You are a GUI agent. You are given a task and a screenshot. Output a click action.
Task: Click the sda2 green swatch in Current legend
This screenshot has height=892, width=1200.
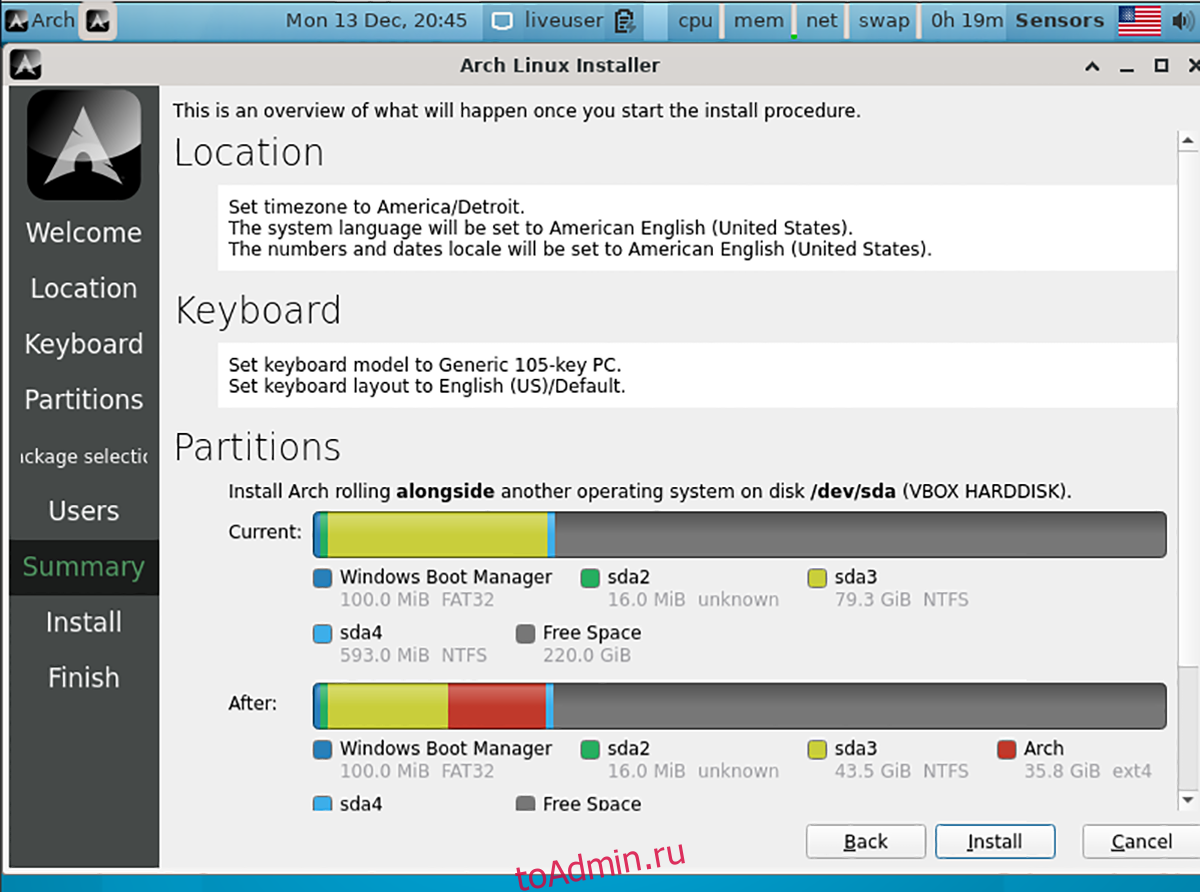tap(590, 578)
